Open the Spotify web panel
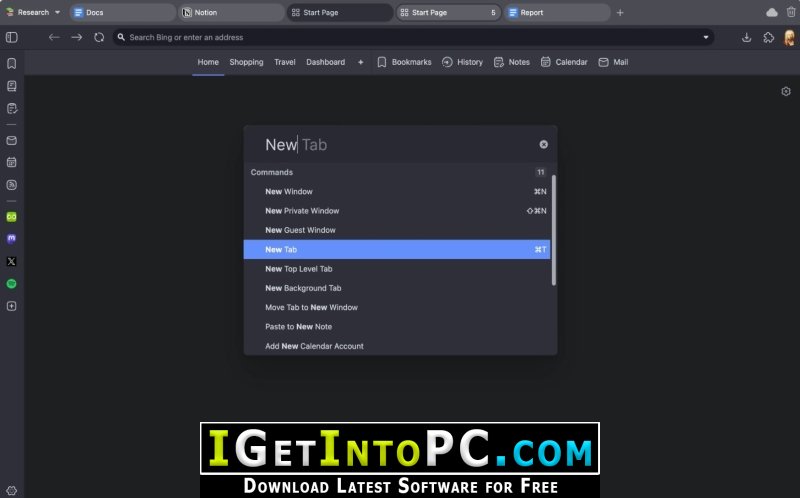 pos(11,284)
